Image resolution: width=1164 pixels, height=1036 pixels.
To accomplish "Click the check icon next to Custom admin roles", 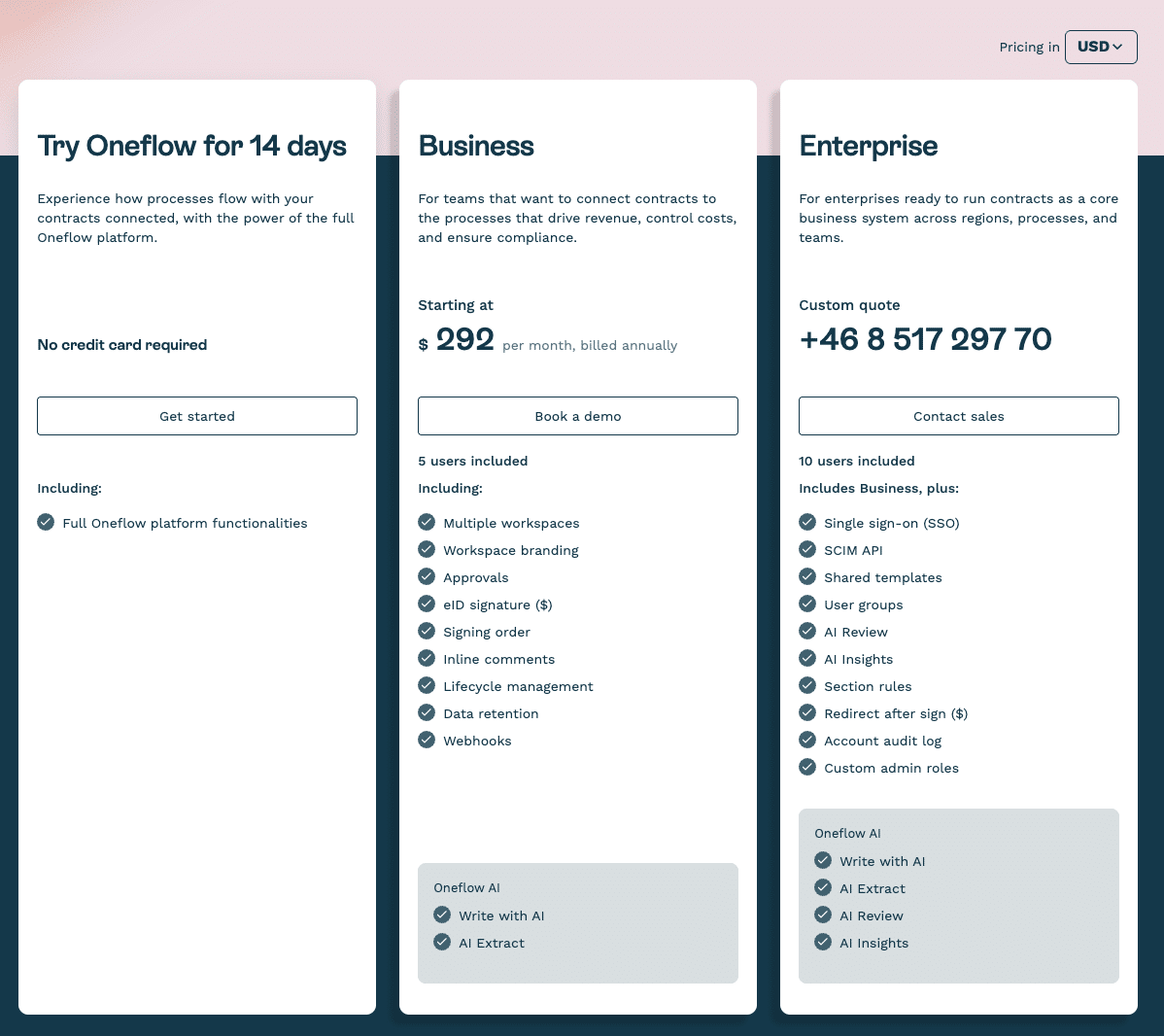I will click(807, 767).
